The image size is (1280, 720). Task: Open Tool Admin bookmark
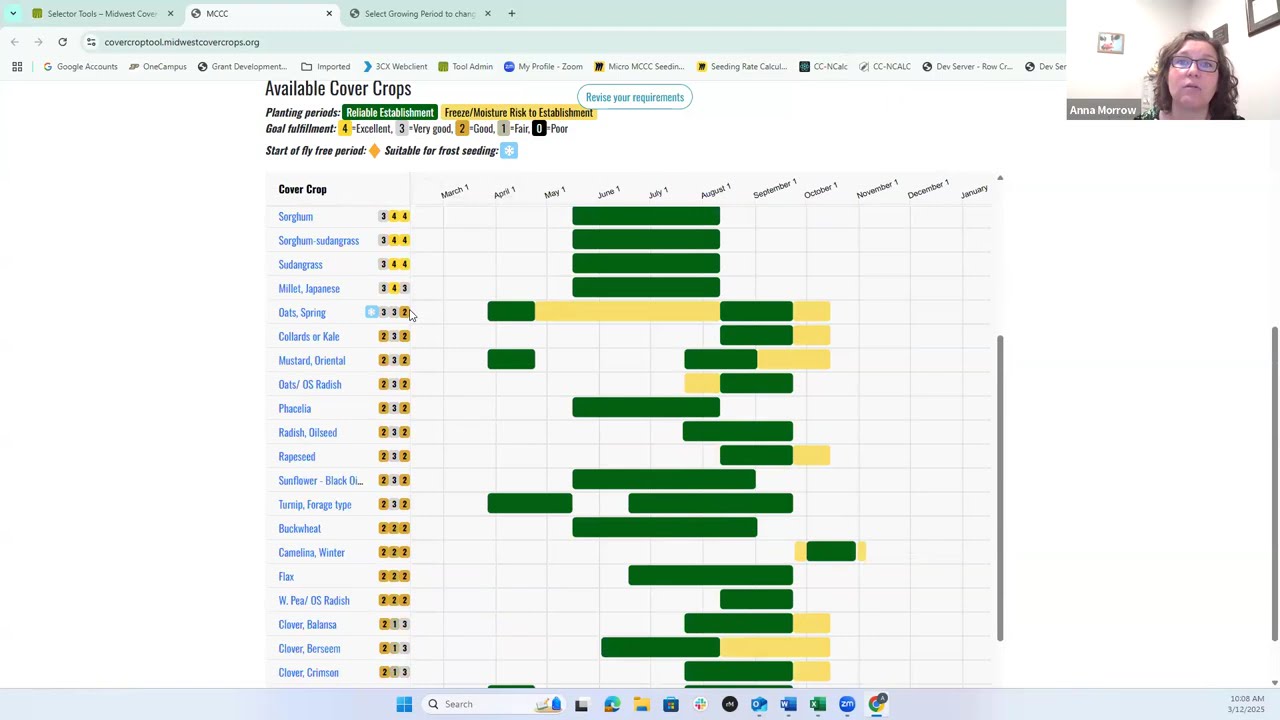pyautogui.click(x=465, y=66)
